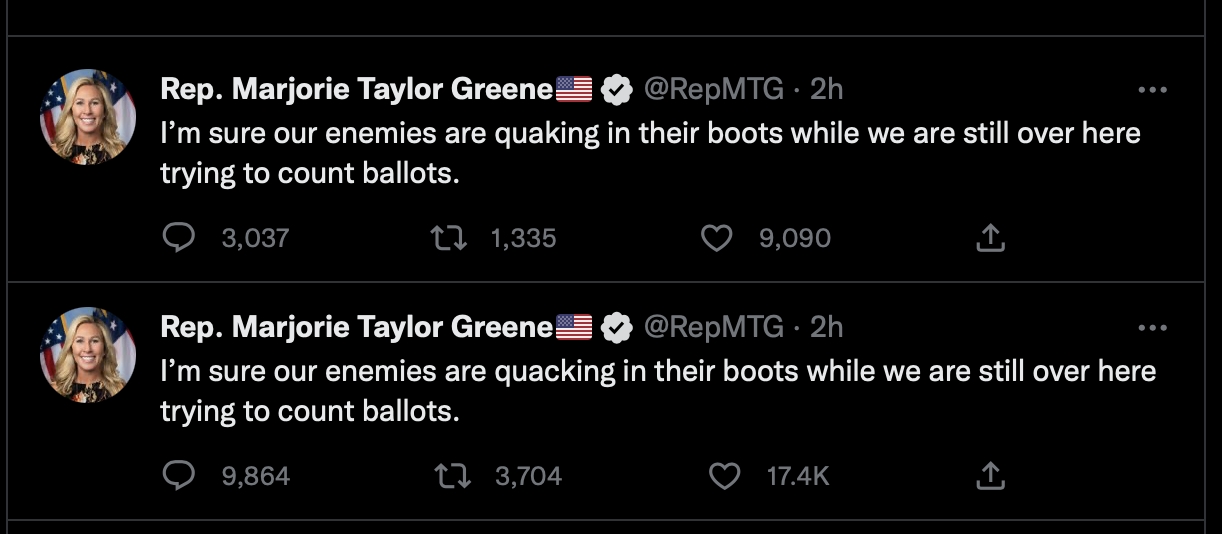1222x534 pixels.
Task: Open the "quacking" tweet text to view the thread
Action: [600, 390]
